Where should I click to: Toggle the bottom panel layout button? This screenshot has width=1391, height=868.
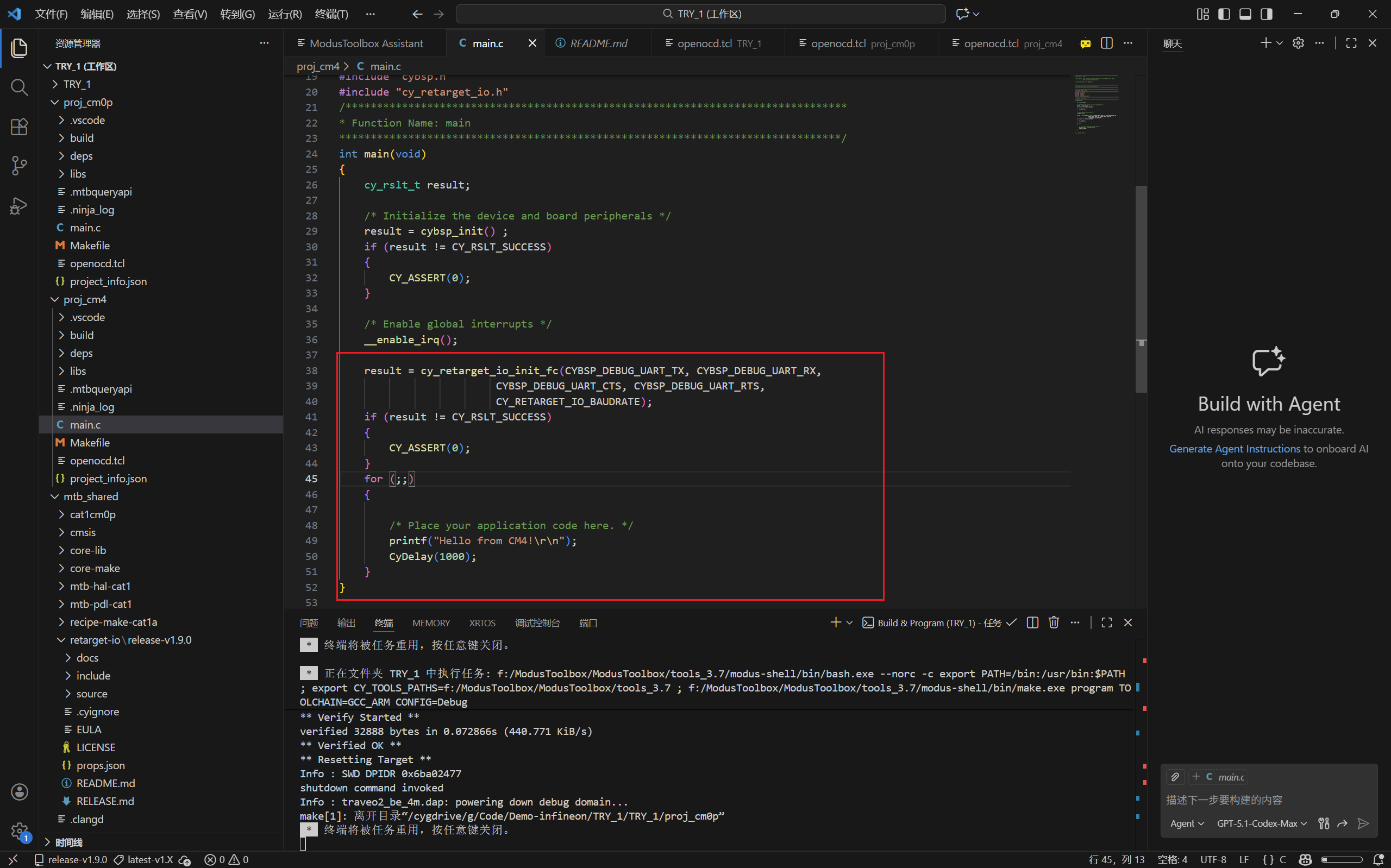[x=1245, y=14]
